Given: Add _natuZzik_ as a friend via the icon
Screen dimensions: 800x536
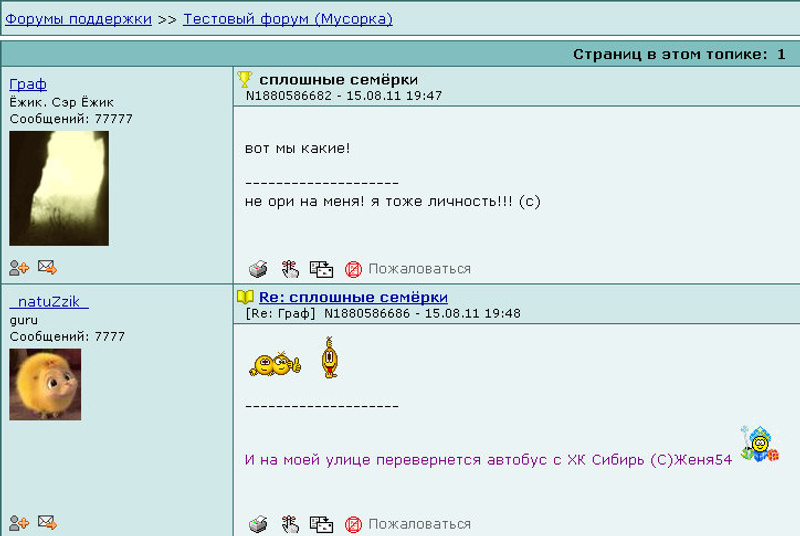Looking at the screenshot, I should click(x=19, y=523).
